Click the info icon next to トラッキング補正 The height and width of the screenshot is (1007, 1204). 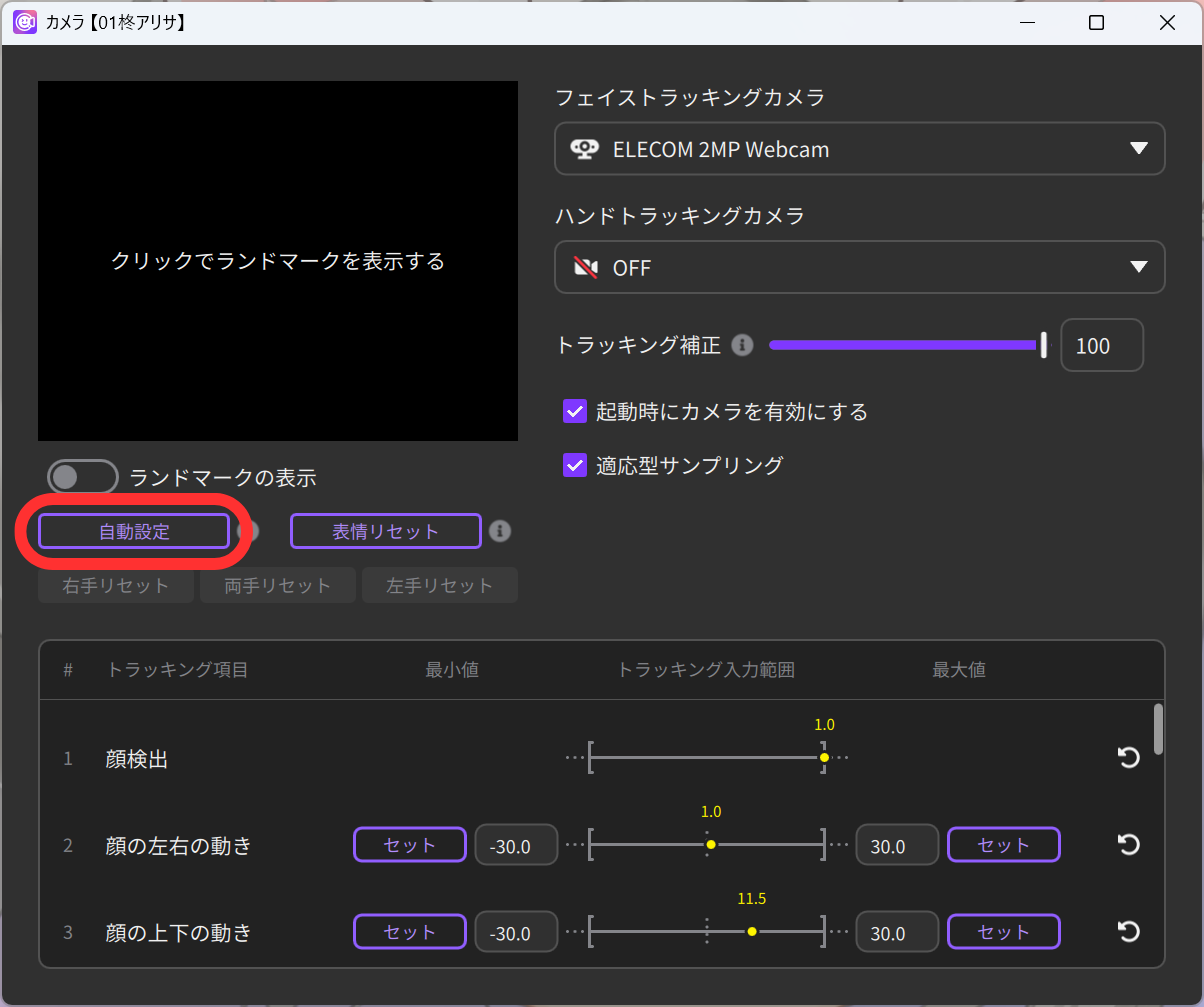[742, 346]
